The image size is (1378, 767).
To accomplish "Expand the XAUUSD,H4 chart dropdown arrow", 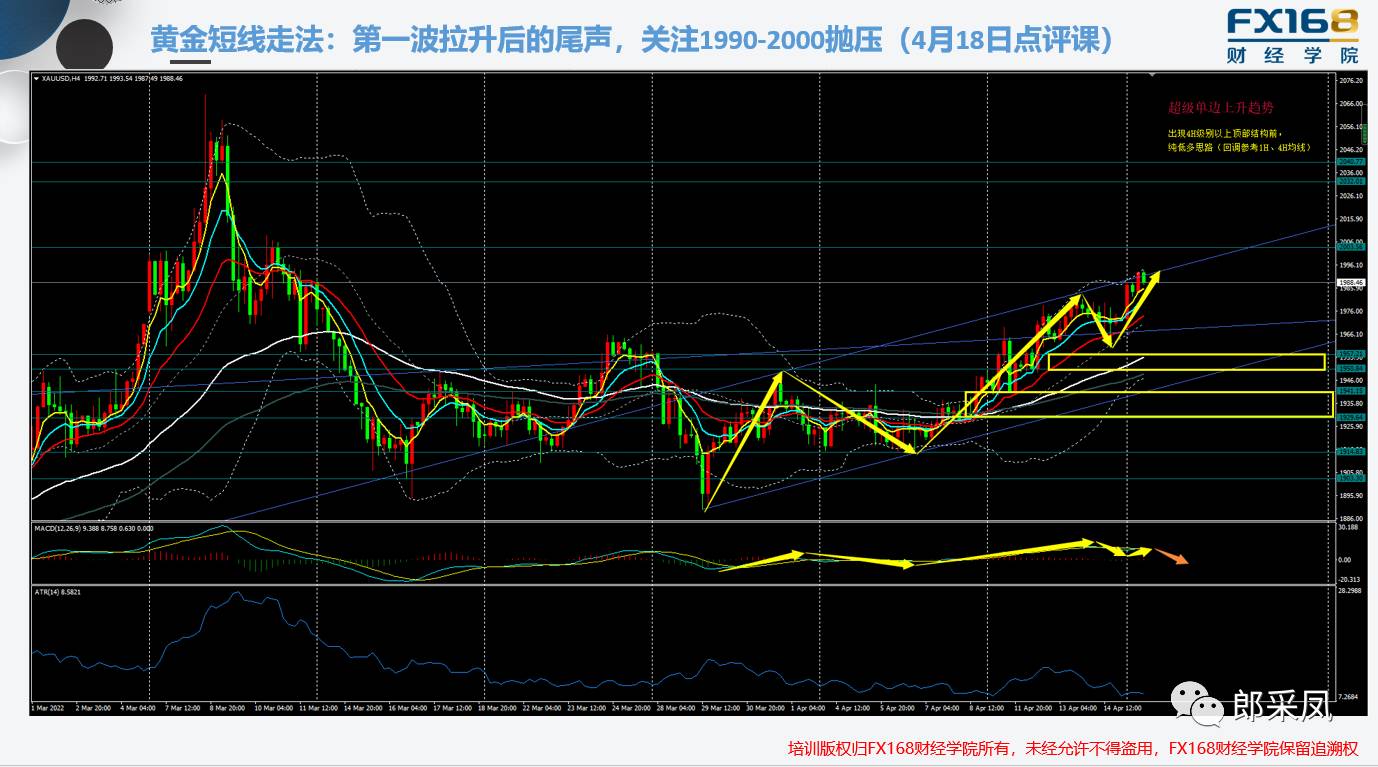I will [x=37, y=78].
